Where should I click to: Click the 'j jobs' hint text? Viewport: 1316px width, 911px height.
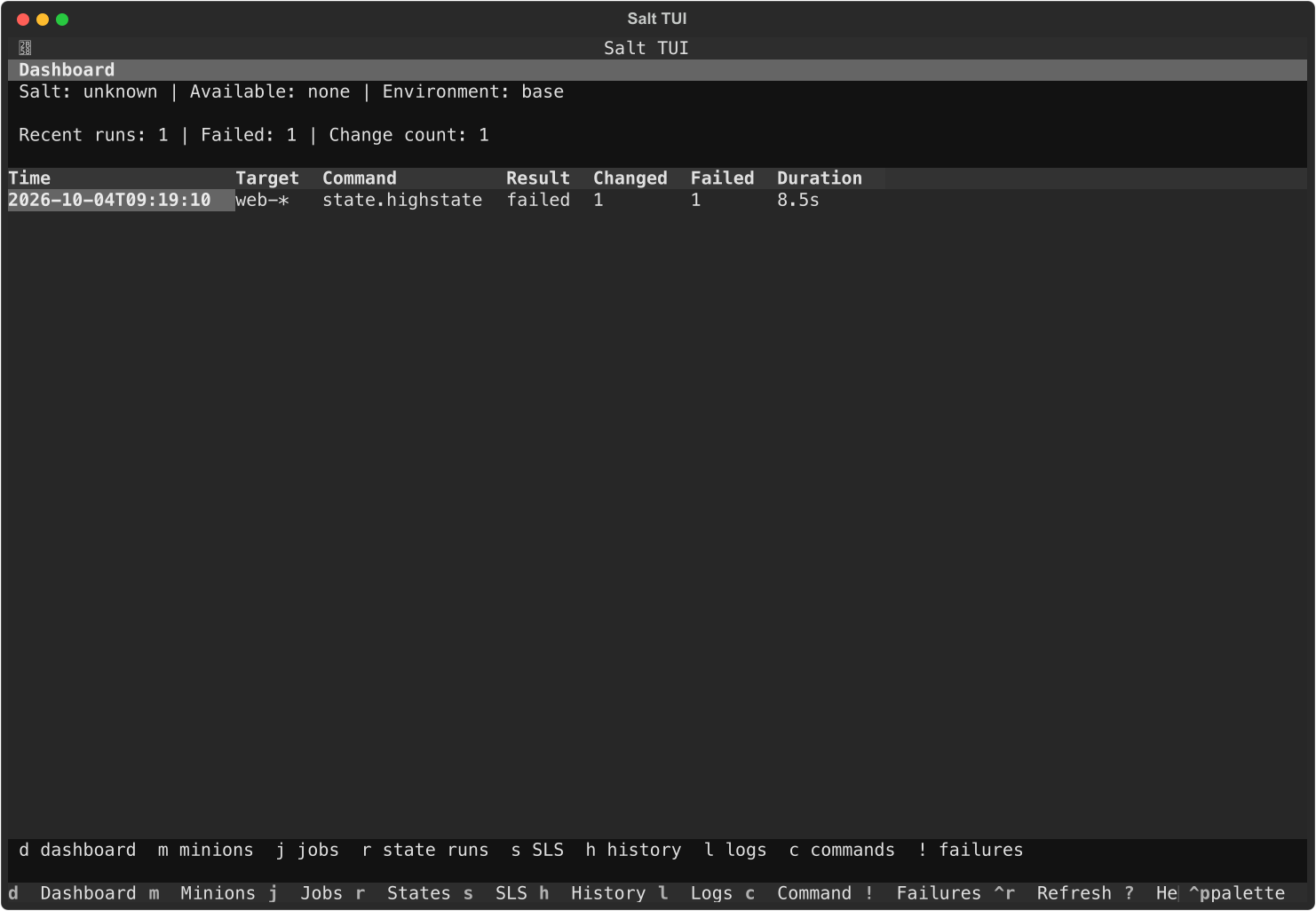307,851
